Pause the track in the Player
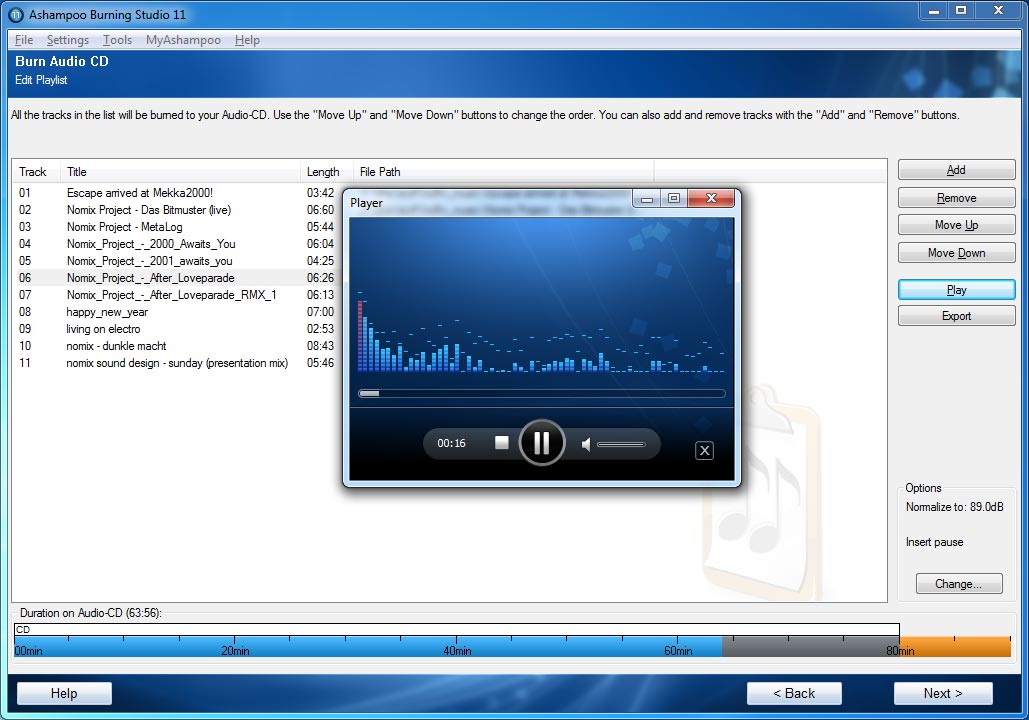The width and height of the screenshot is (1029, 720). 542,443
